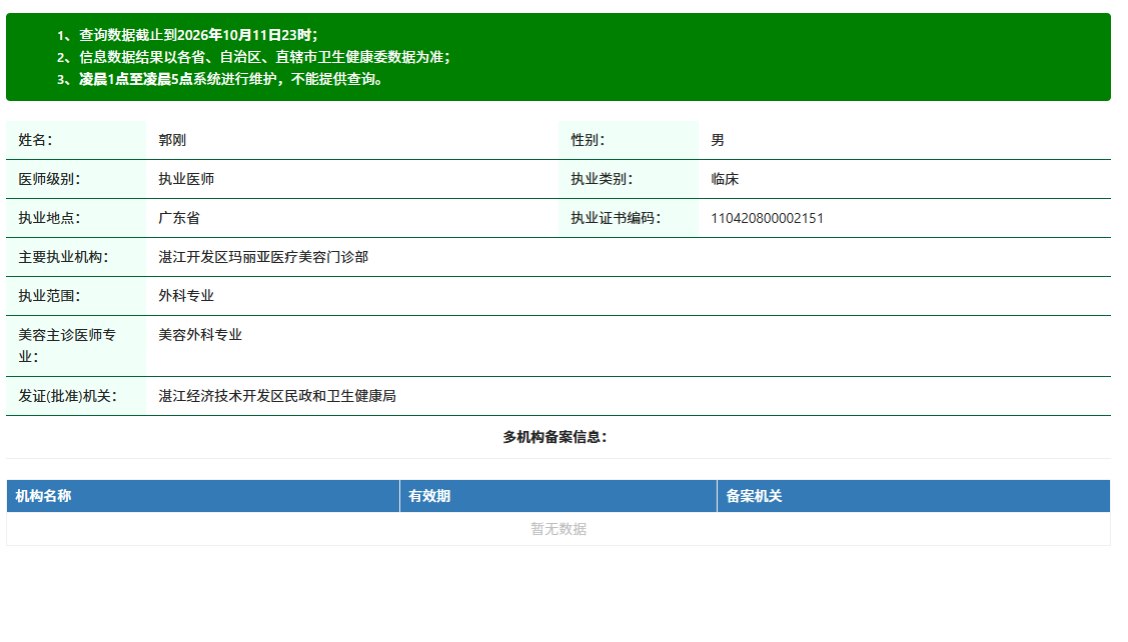This screenshot has height=642, width=1128.
Task: Select certificate number 110420800002151
Action: [767, 218]
